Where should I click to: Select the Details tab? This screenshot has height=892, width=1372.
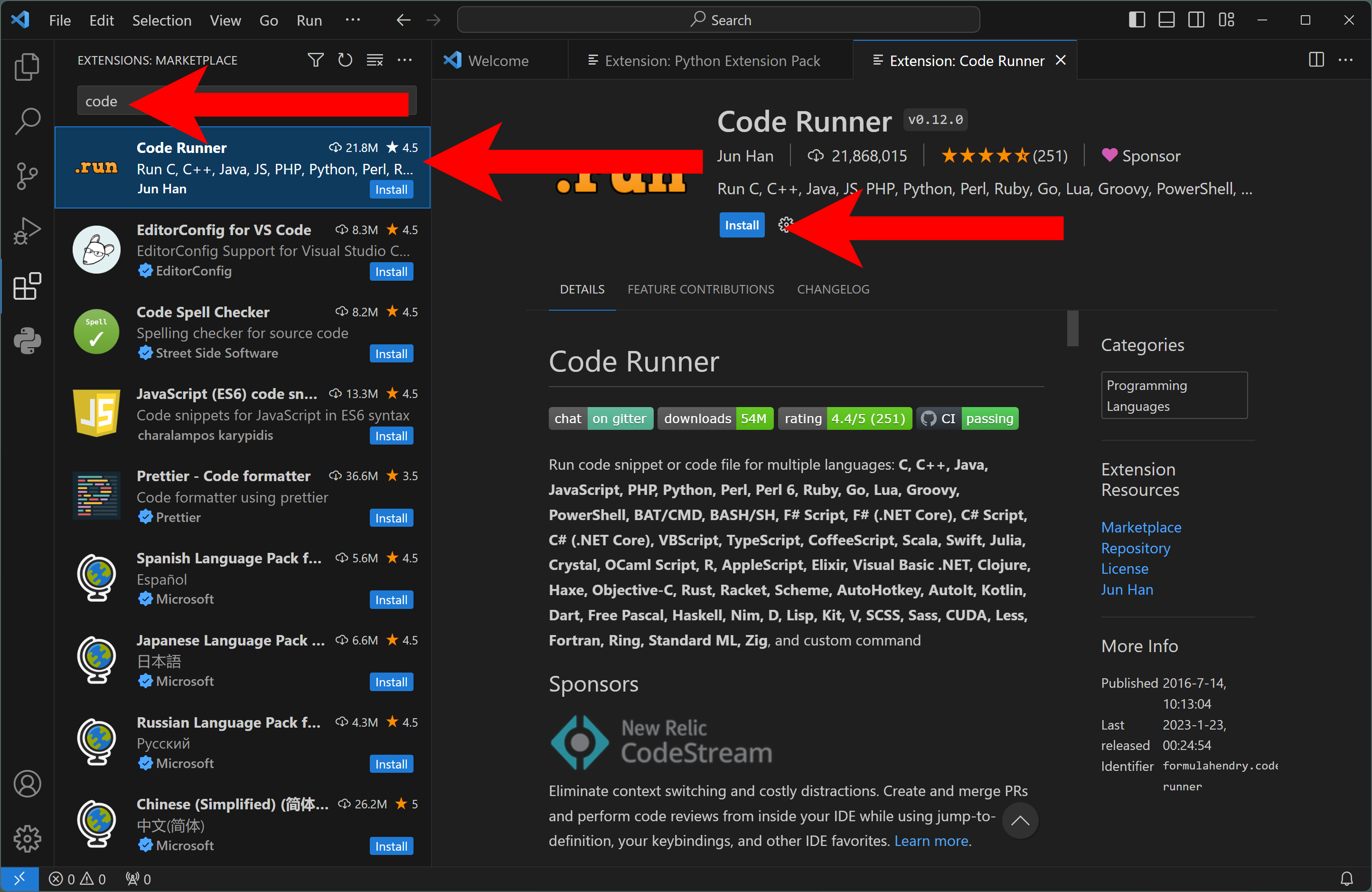[582, 289]
